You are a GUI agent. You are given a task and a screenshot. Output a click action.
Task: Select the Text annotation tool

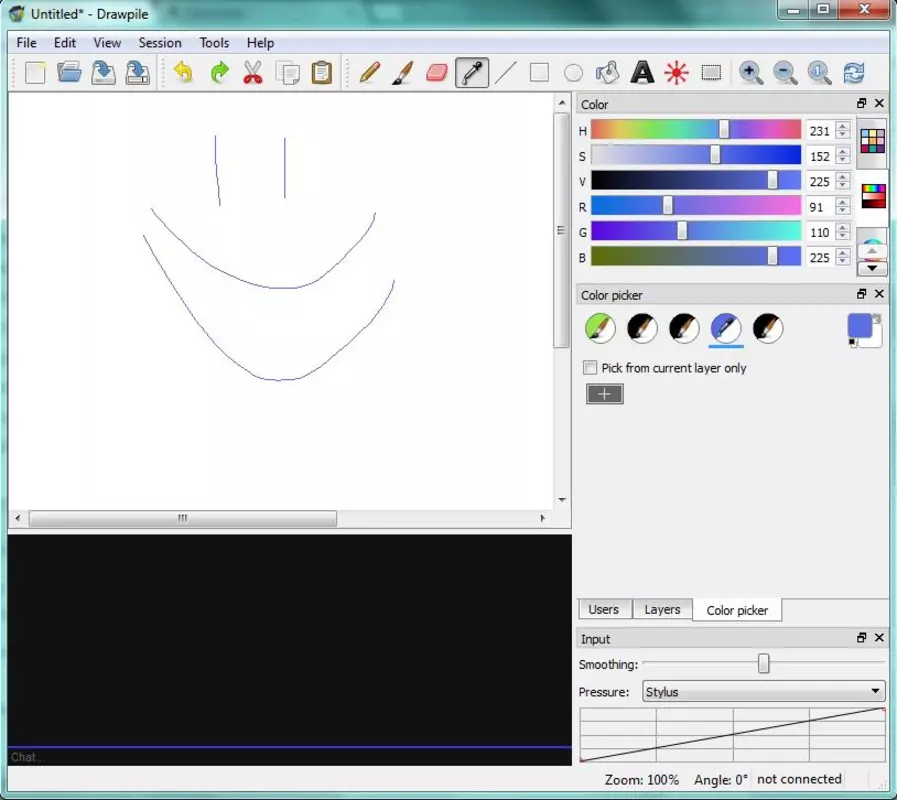coord(642,73)
